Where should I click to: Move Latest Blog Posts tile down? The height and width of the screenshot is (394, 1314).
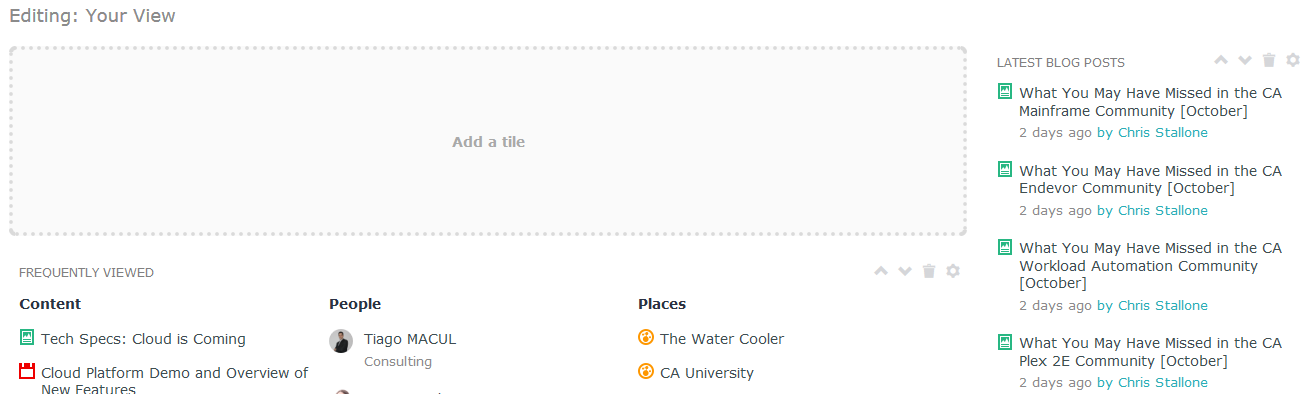1245,61
